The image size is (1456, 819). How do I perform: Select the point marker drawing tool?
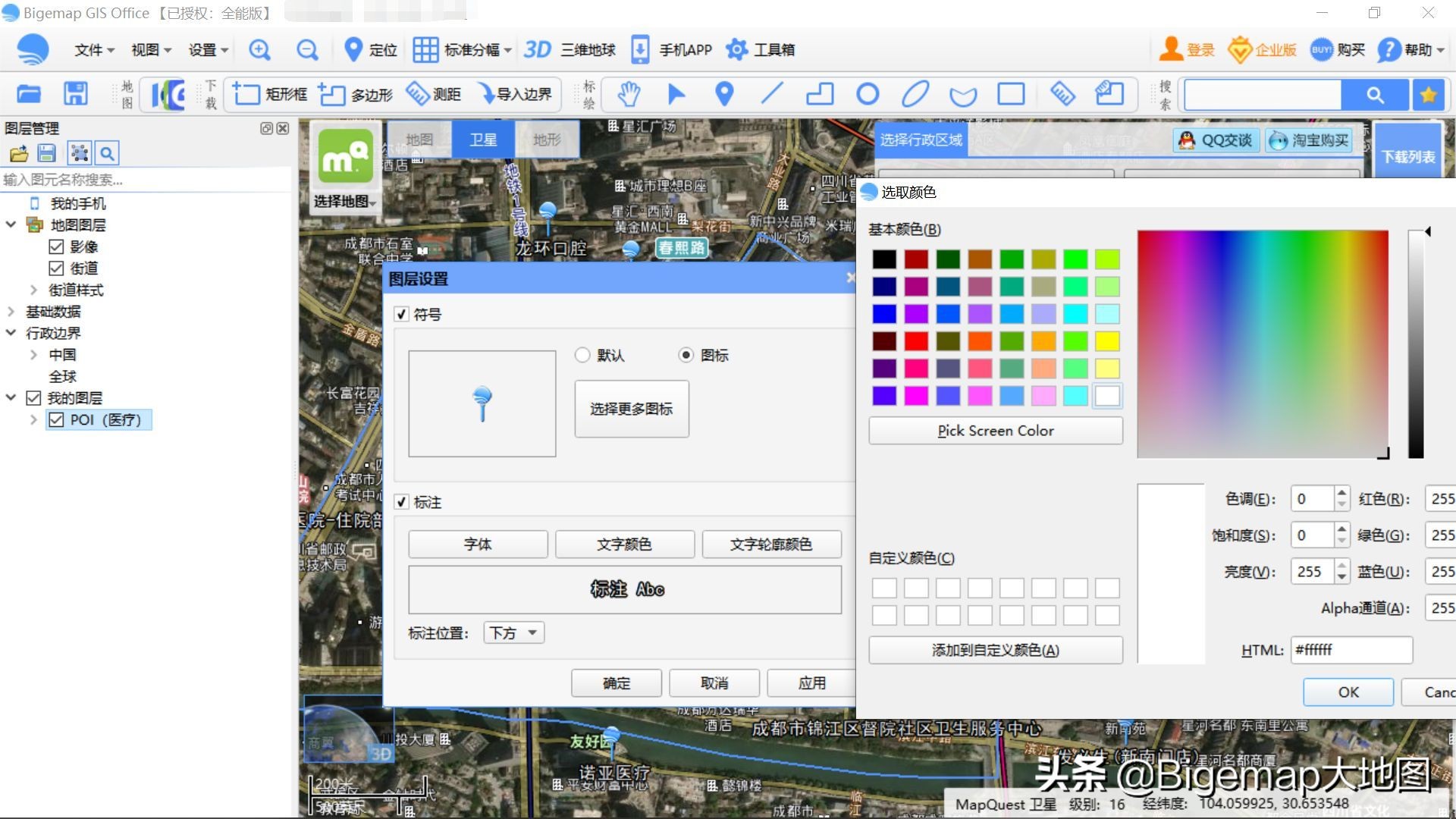click(724, 94)
